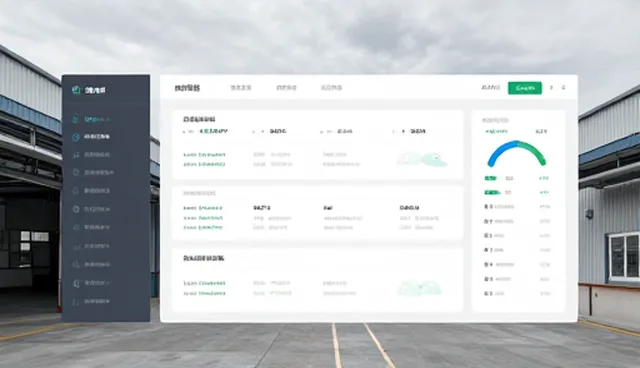
Task: Switch to the second top bar tab
Action: tap(241, 88)
